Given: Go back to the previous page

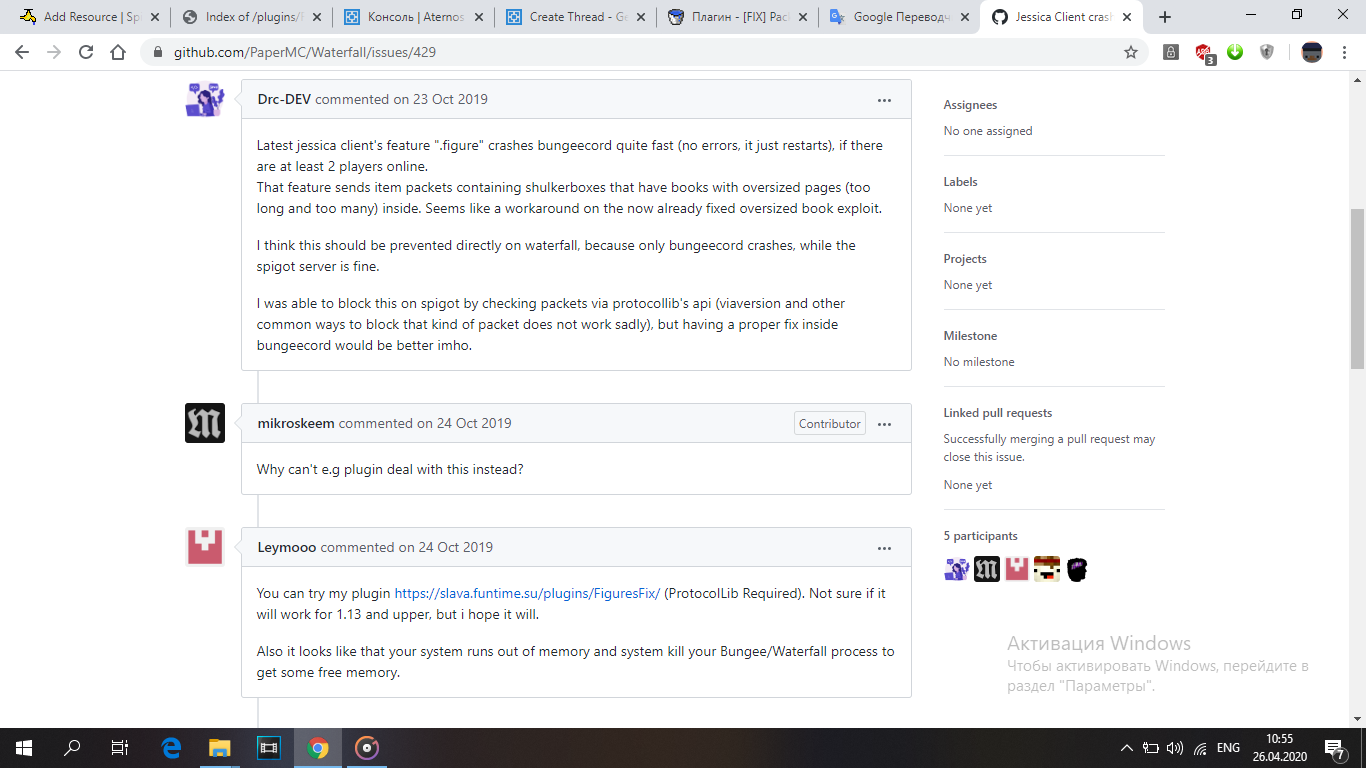Looking at the screenshot, I should pyautogui.click(x=22, y=52).
